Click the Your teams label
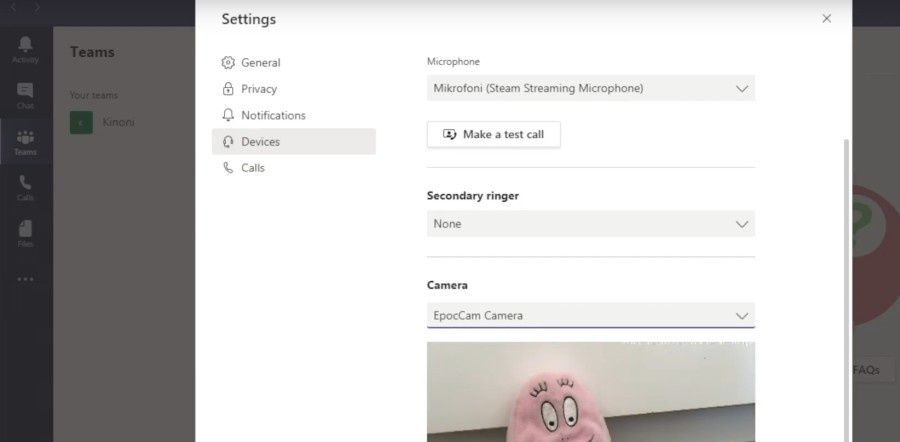The width and height of the screenshot is (900, 442). (94, 95)
